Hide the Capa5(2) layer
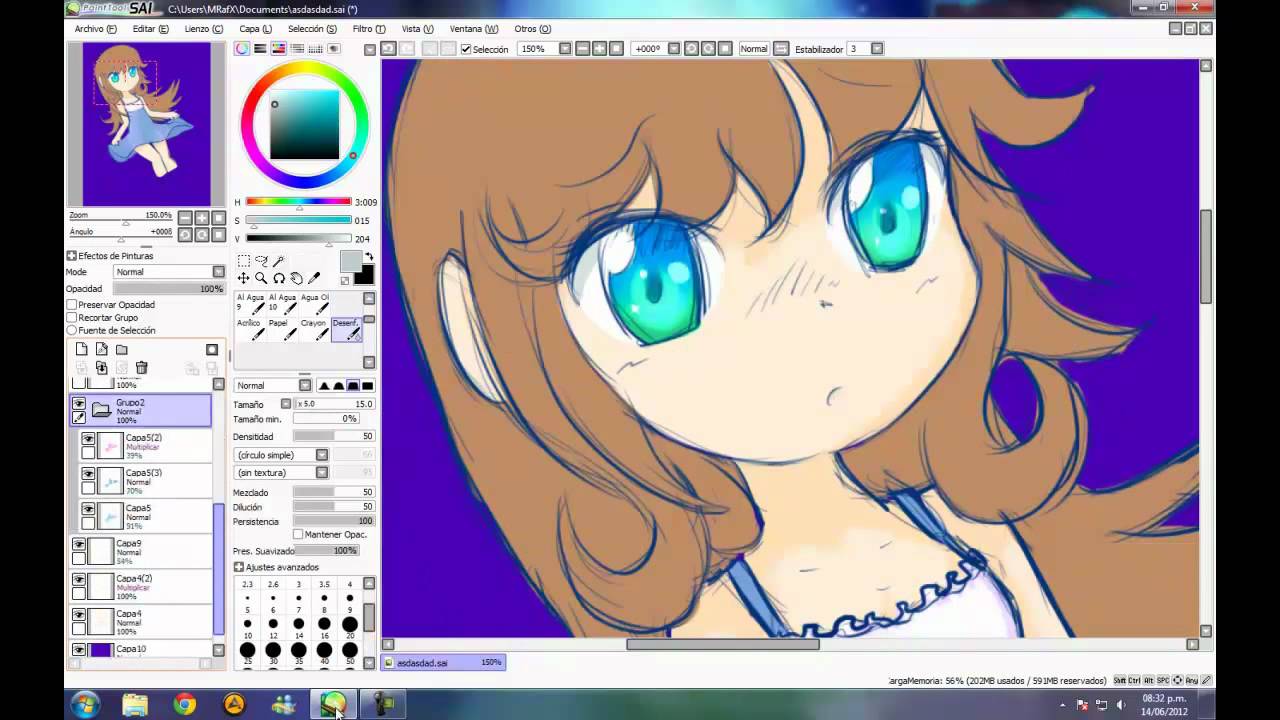 point(88,439)
